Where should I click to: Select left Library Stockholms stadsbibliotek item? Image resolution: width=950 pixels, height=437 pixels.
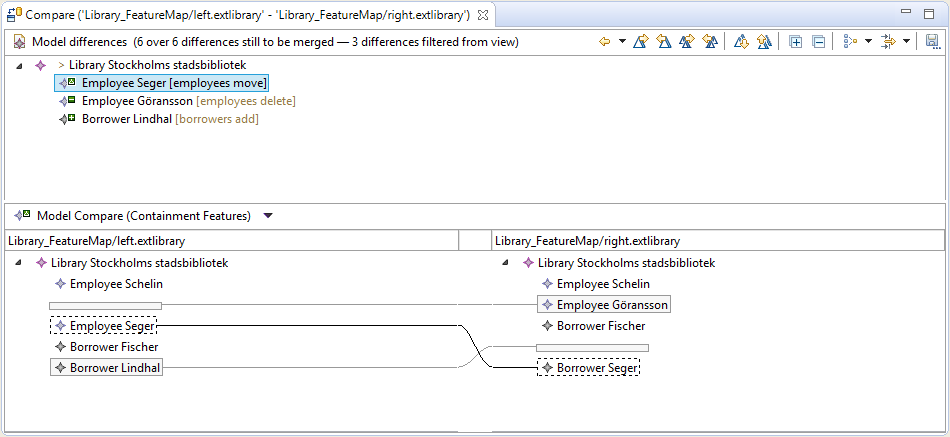pos(139,263)
